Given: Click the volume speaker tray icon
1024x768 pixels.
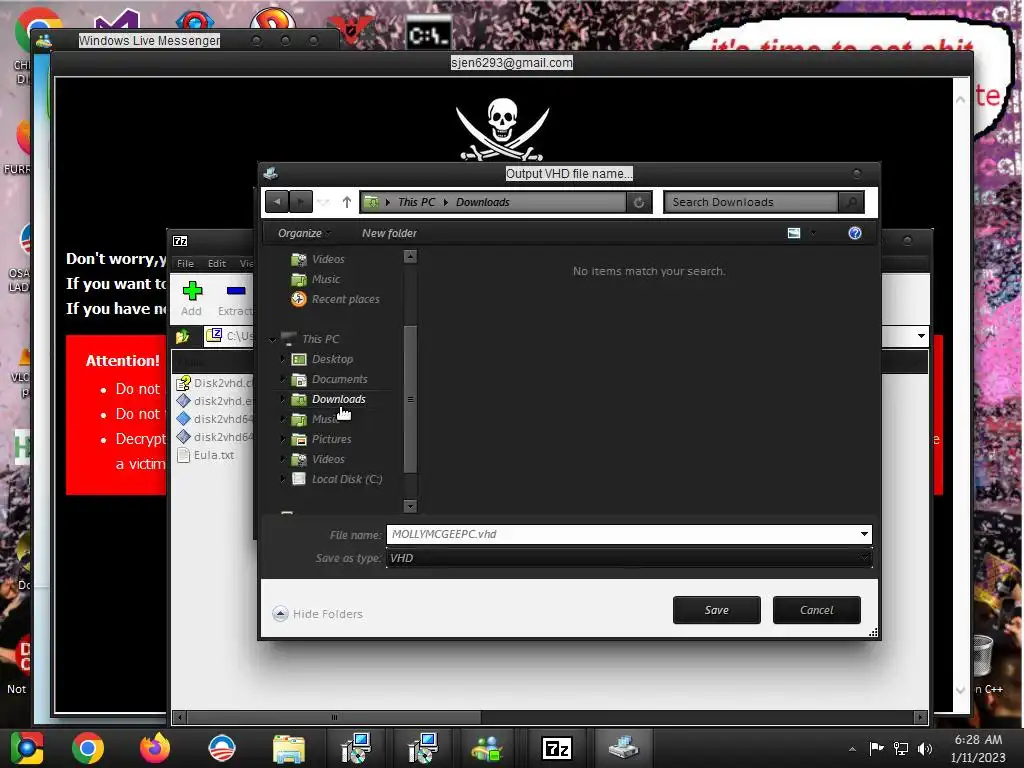Looking at the screenshot, I should coord(925,748).
